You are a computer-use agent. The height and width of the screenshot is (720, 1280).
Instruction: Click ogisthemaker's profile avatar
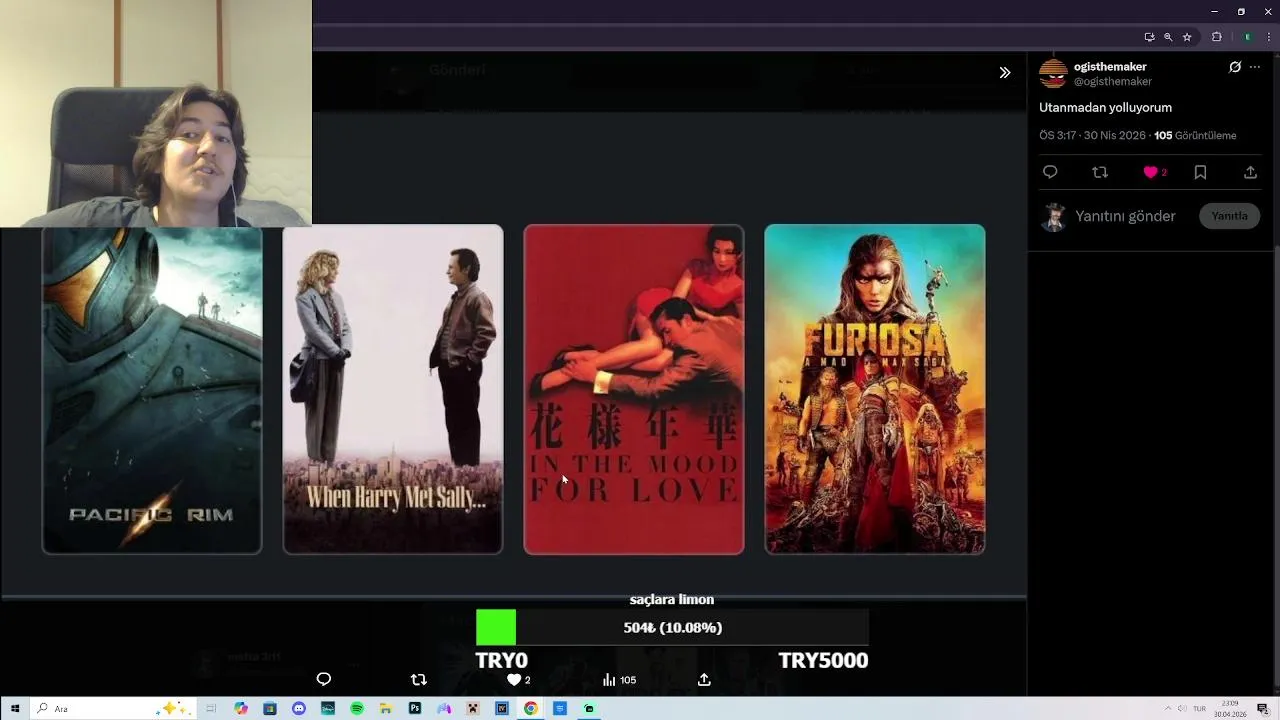point(1053,74)
